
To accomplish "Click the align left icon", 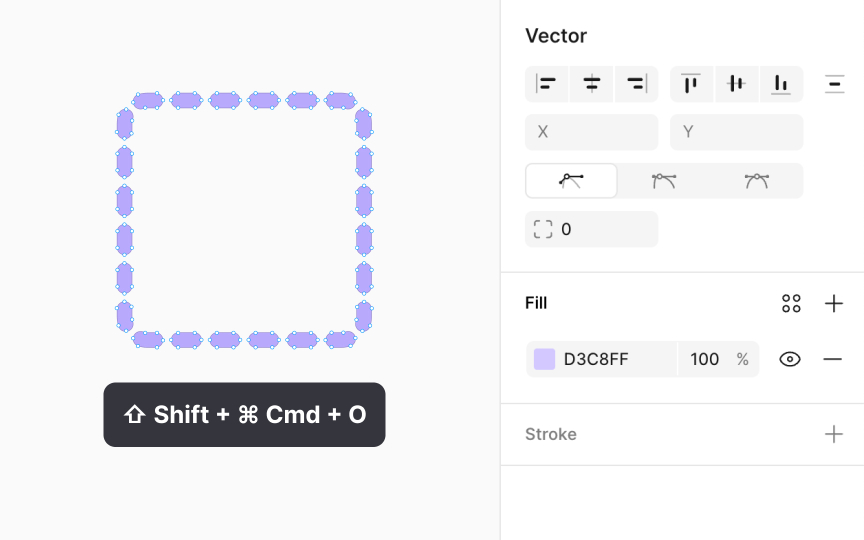I will (x=546, y=84).
